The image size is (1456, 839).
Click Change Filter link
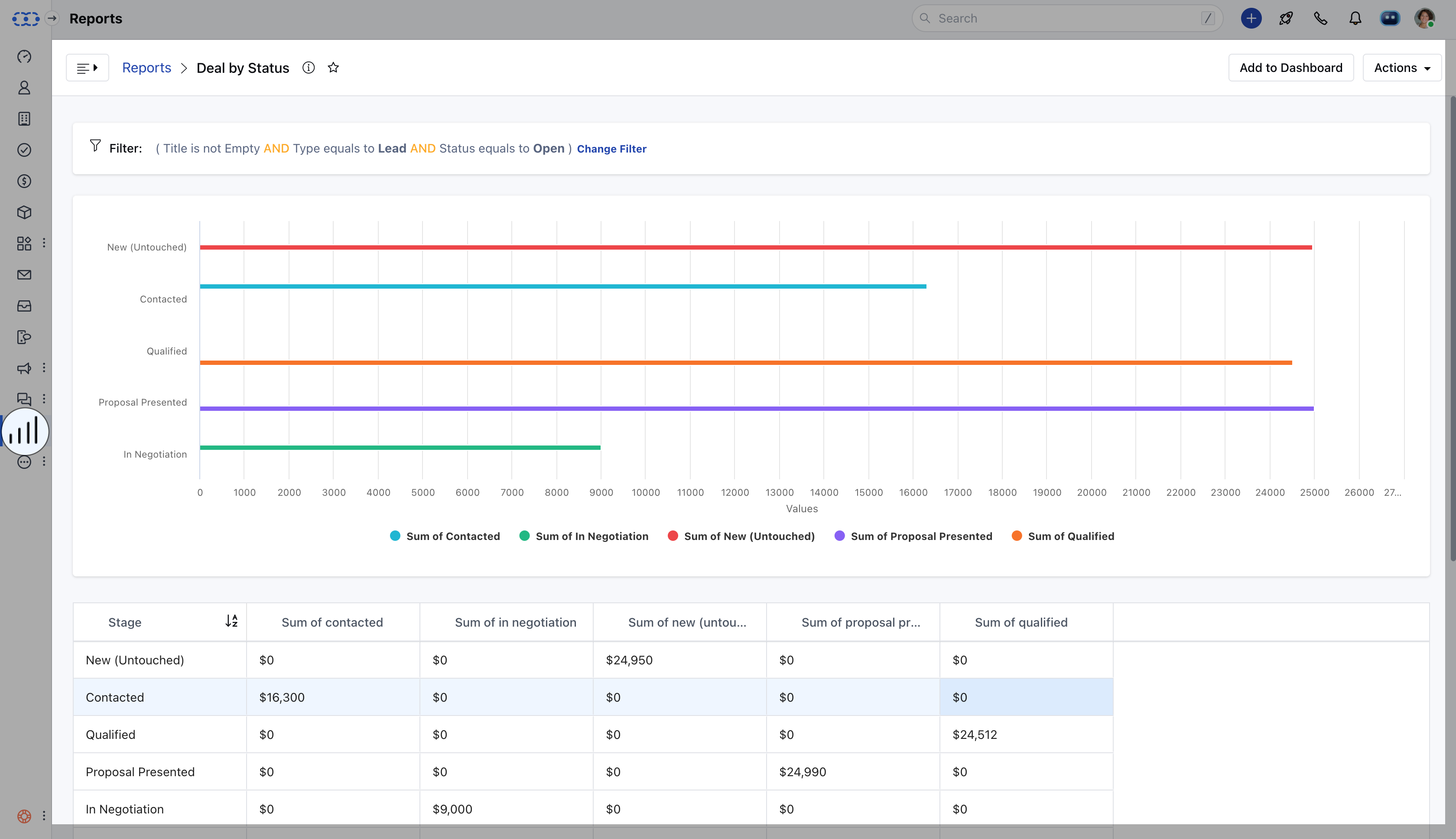click(x=611, y=149)
